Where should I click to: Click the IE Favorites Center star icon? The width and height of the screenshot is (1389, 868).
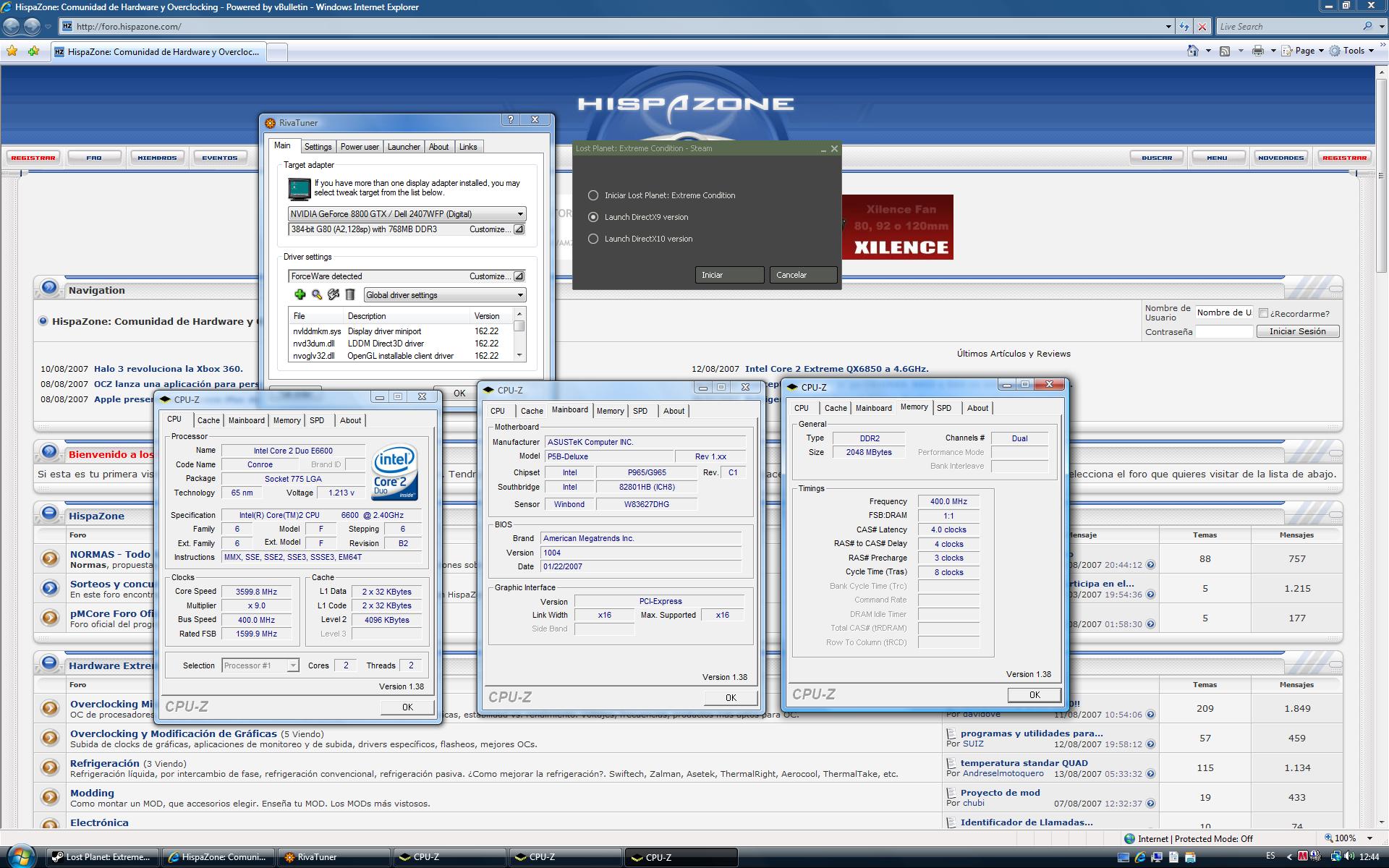(12, 51)
